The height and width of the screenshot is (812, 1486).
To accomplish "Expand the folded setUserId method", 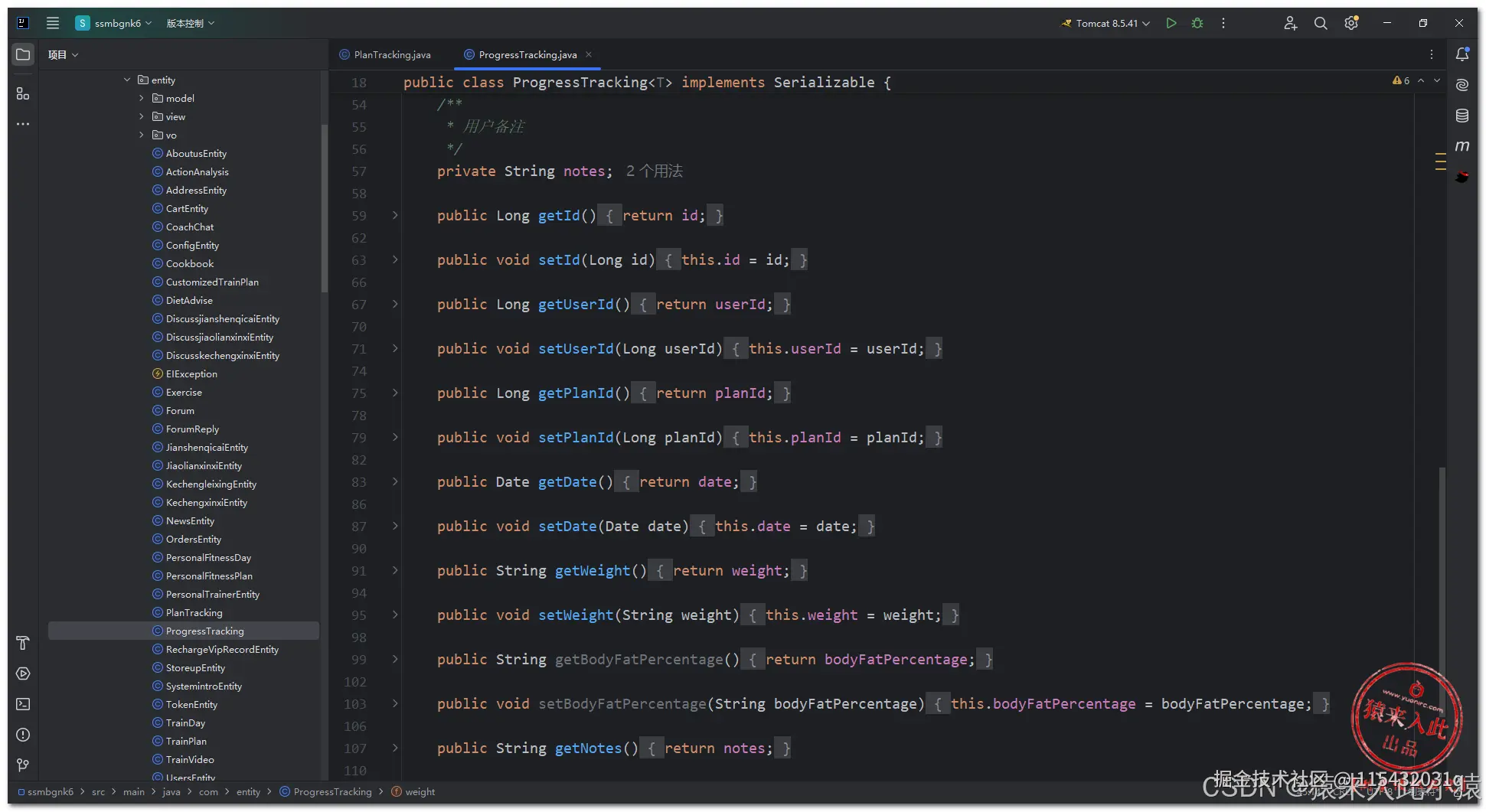I will pyautogui.click(x=395, y=348).
